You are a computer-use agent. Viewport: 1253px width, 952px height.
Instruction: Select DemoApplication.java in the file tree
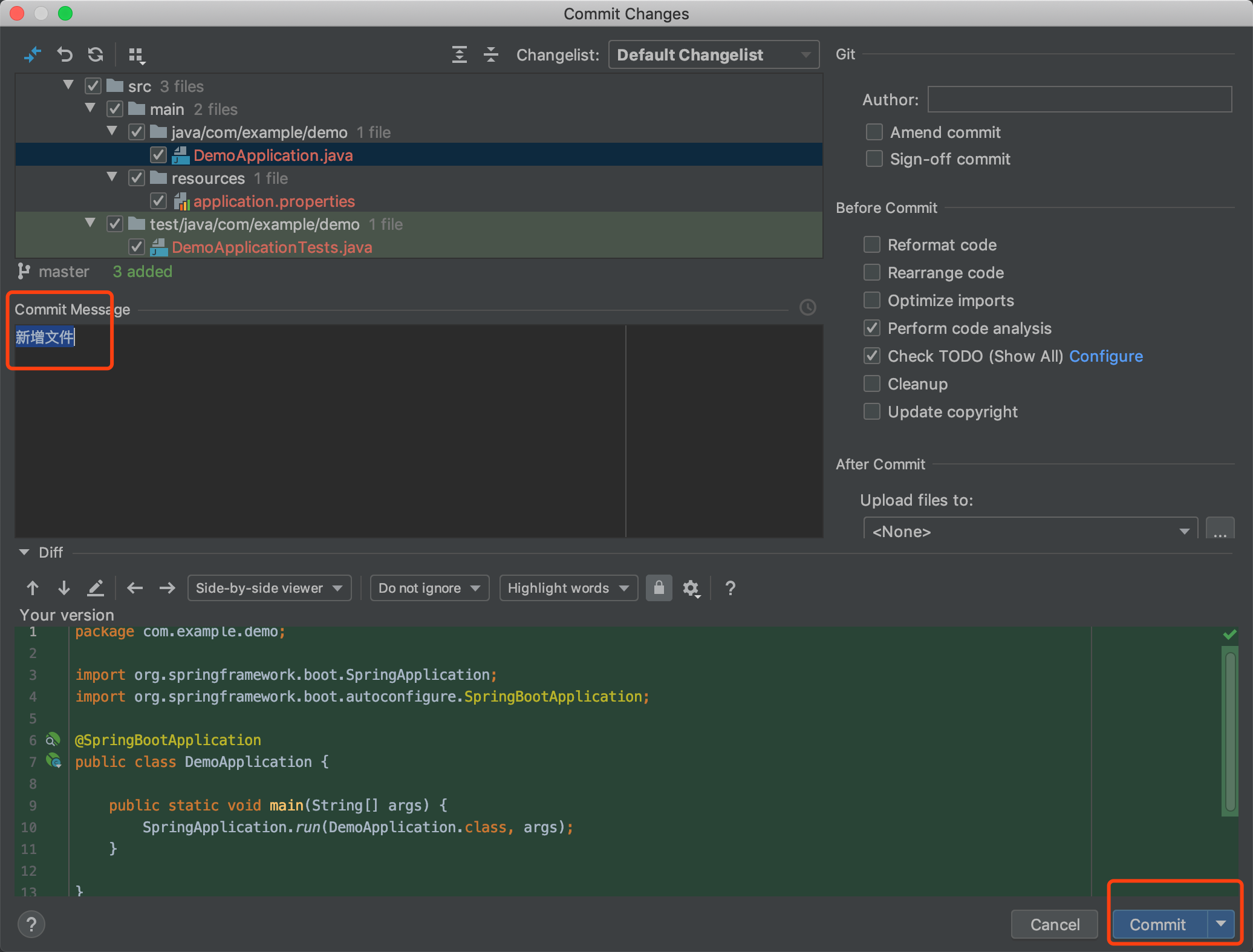(x=272, y=155)
